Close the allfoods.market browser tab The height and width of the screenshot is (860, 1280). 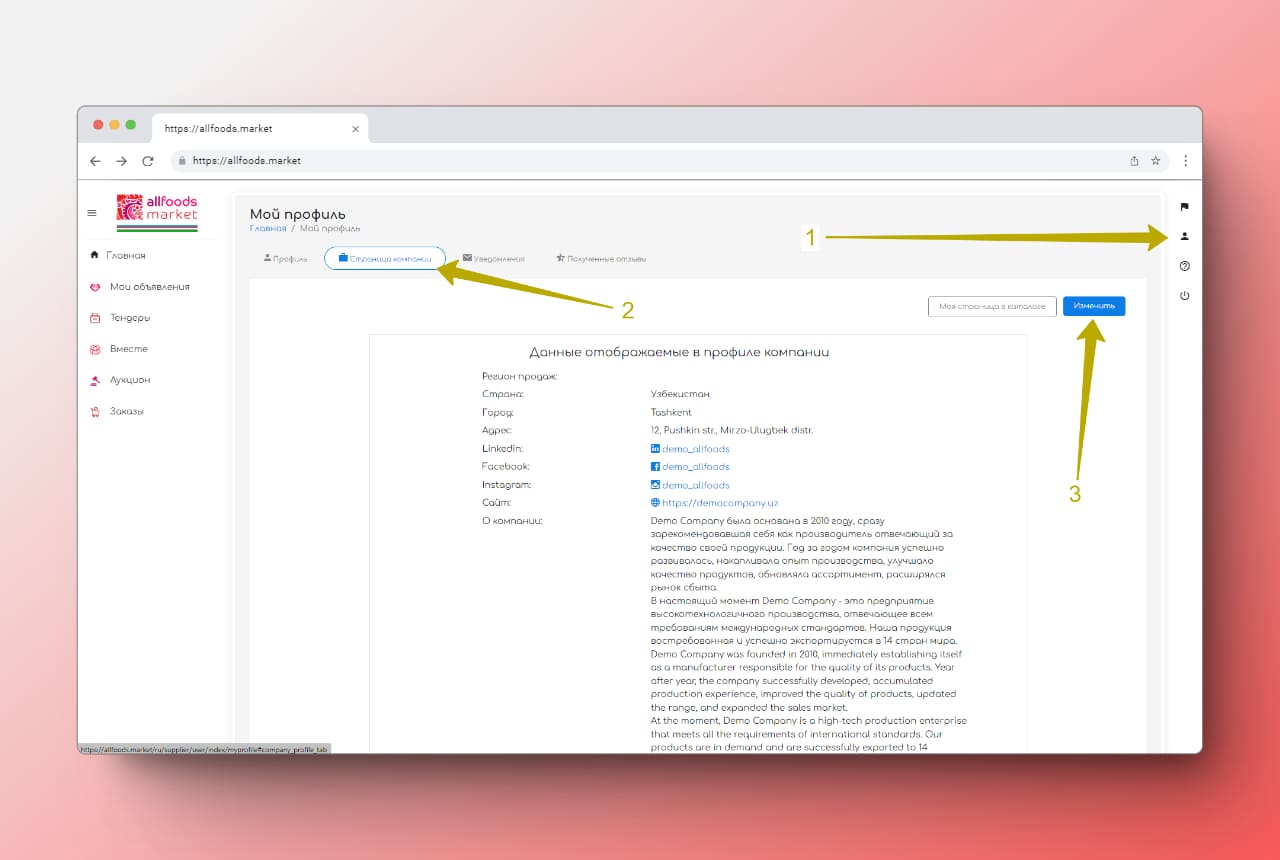(x=355, y=129)
